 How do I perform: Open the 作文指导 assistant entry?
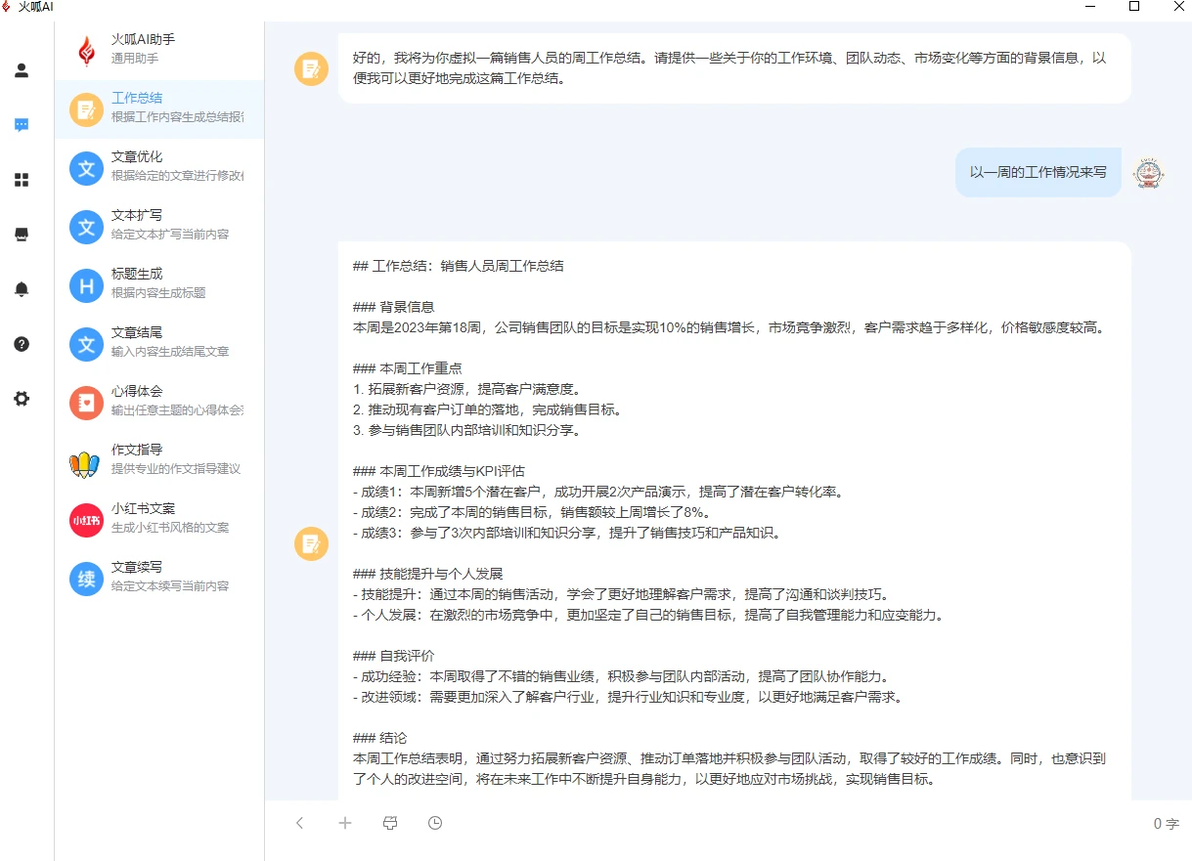(x=160, y=461)
